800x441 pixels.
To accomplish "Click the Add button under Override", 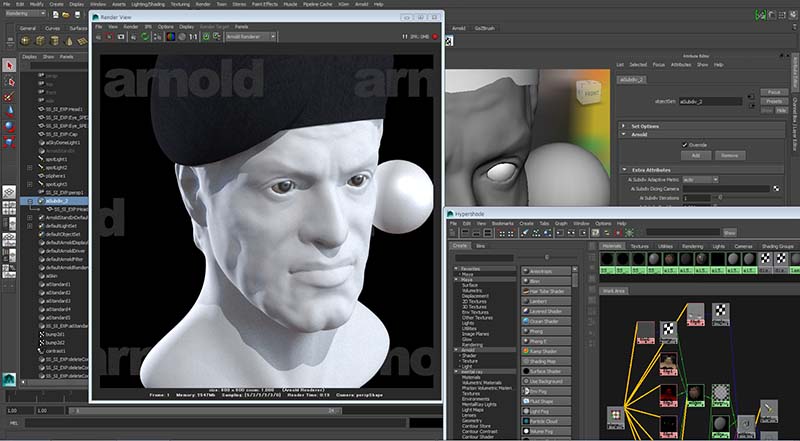I will point(695,156).
